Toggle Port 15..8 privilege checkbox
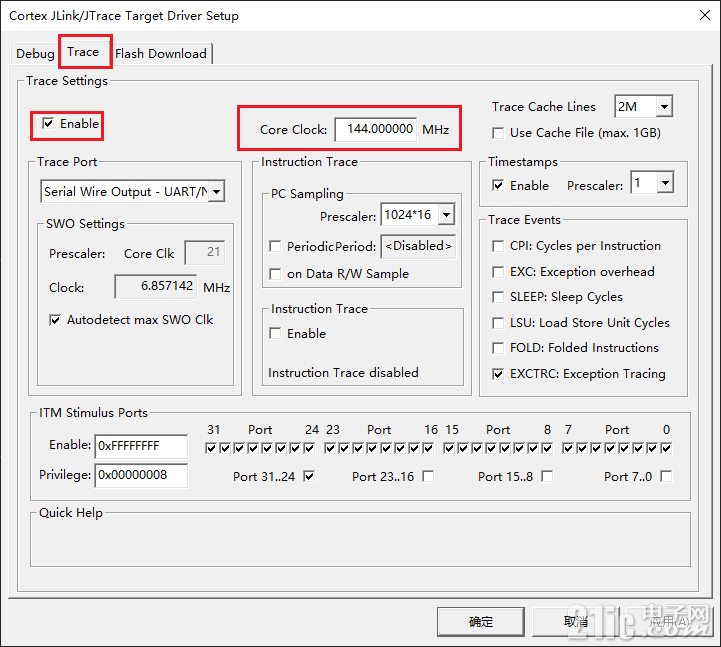Screen dimensions: 721x647 pos(547,476)
